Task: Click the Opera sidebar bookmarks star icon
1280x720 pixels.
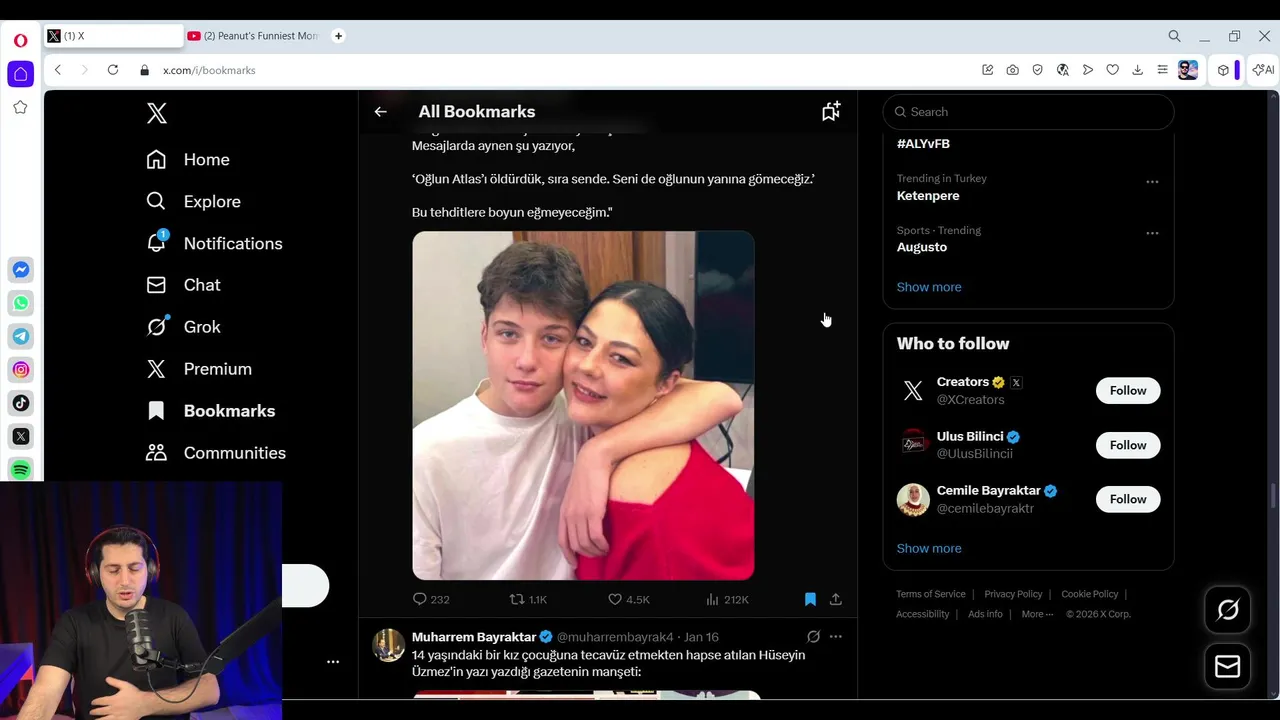Action: click(20, 107)
